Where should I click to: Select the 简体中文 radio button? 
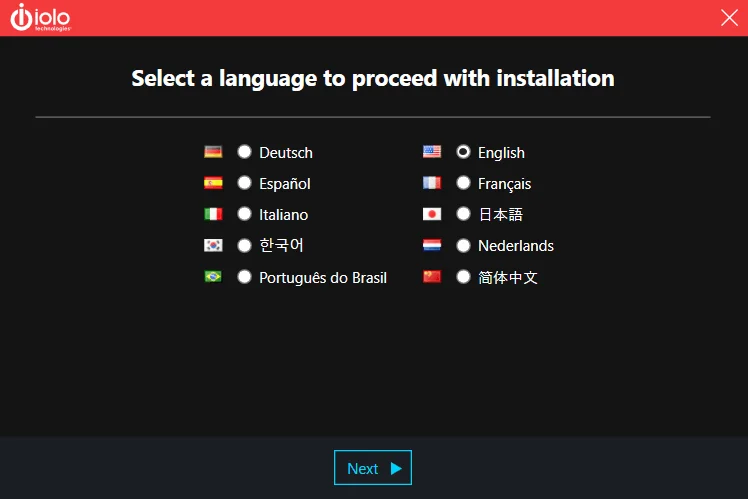point(463,277)
